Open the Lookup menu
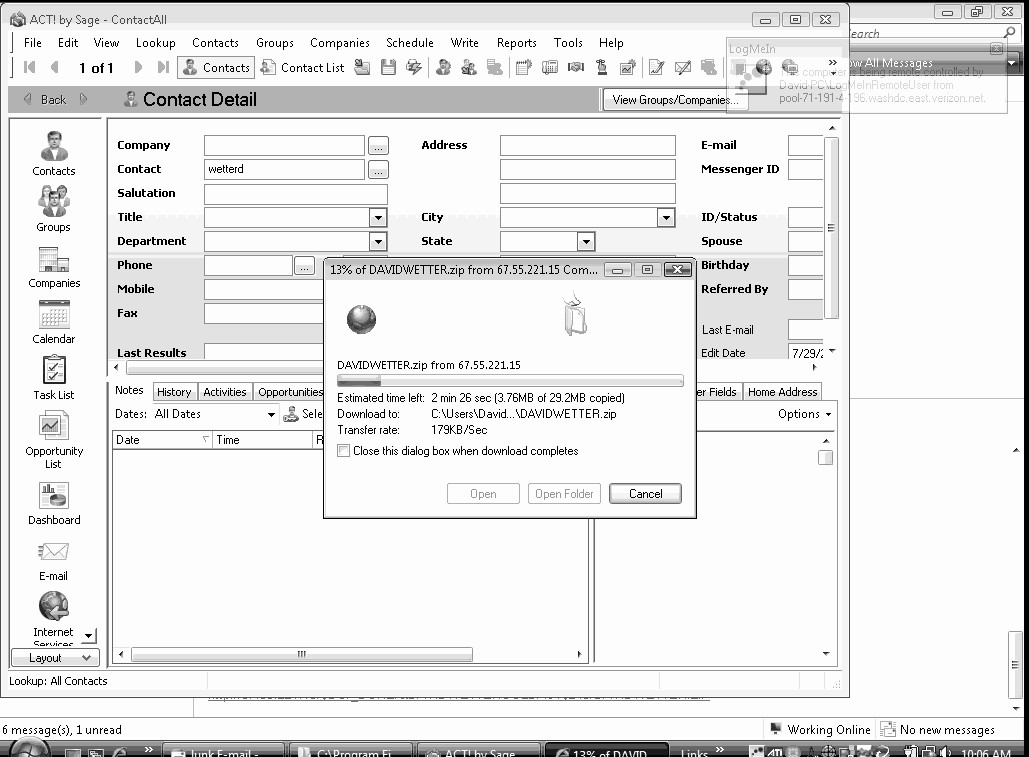The image size is (1029, 757). click(156, 43)
